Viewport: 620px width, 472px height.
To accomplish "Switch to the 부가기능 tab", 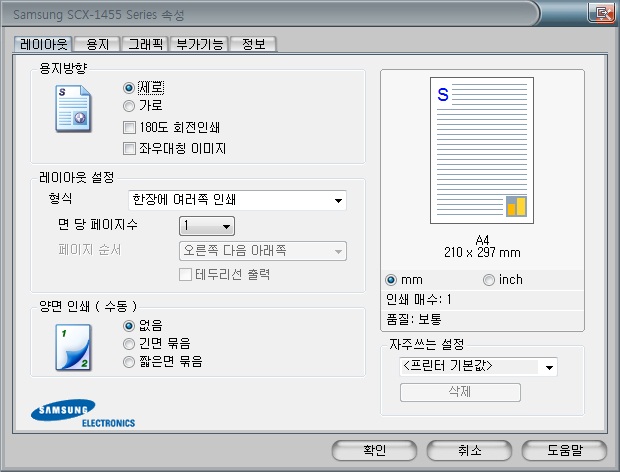I will 199,44.
